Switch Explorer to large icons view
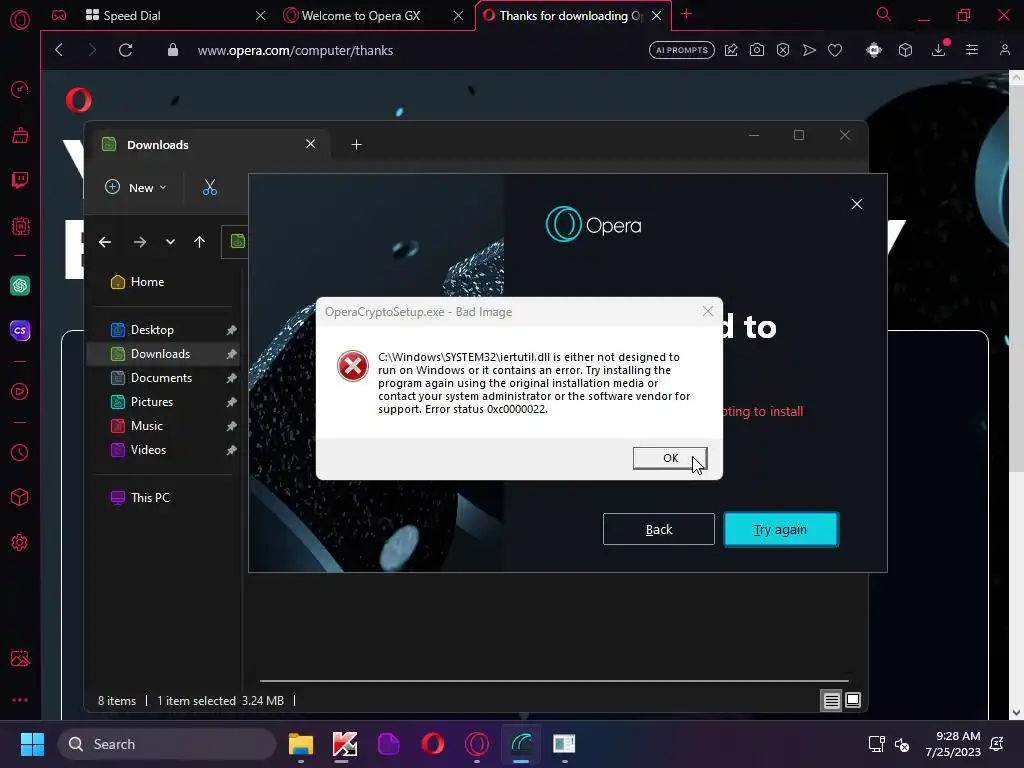The height and width of the screenshot is (768, 1024). 853,701
